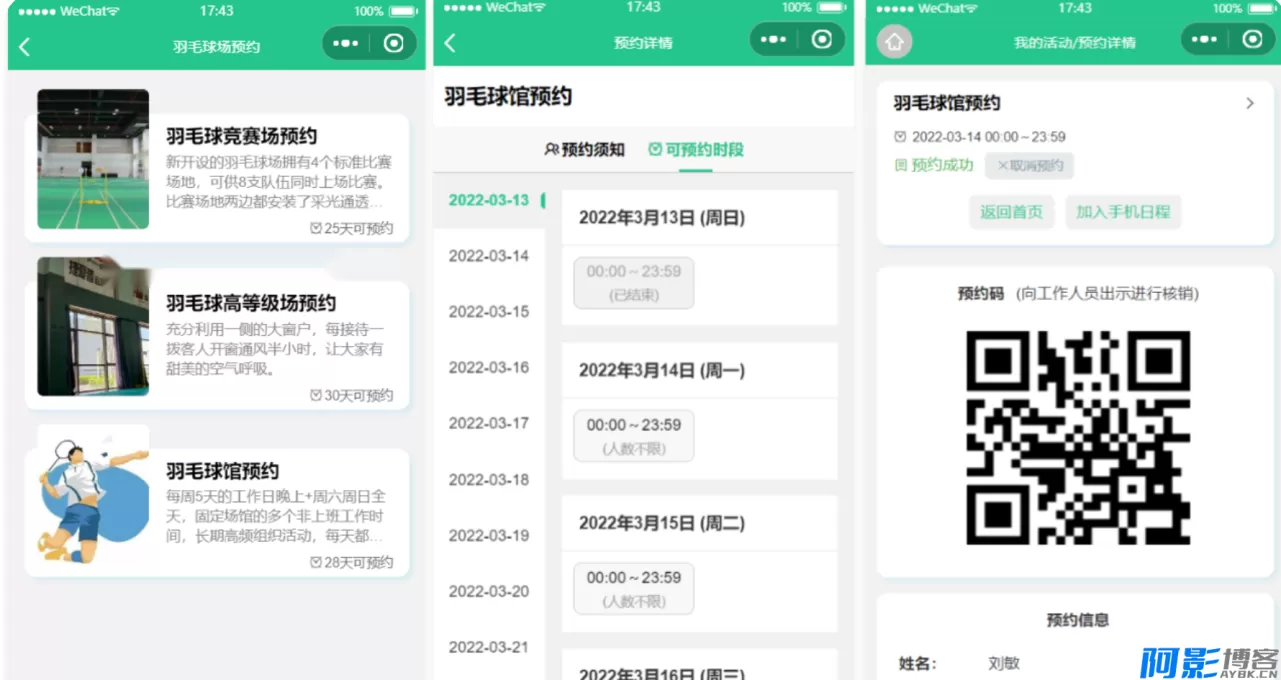Select date 2022-03-20 in sidebar
The width and height of the screenshot is (1281, 680).
click(489, 592)
